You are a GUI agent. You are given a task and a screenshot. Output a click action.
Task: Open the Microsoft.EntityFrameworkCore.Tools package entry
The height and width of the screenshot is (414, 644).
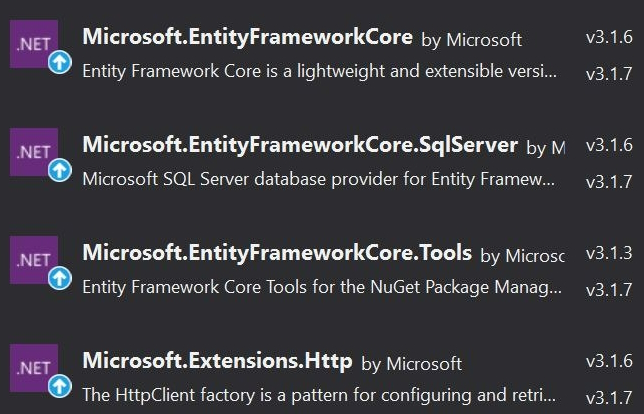tap(277, 253)
